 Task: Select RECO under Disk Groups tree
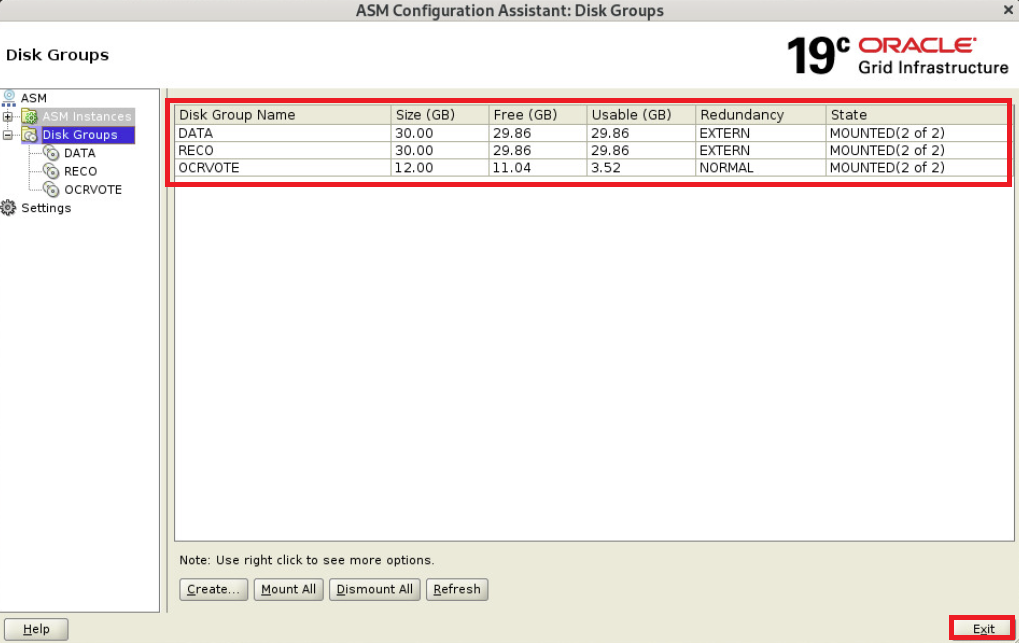tap(81, 171)
